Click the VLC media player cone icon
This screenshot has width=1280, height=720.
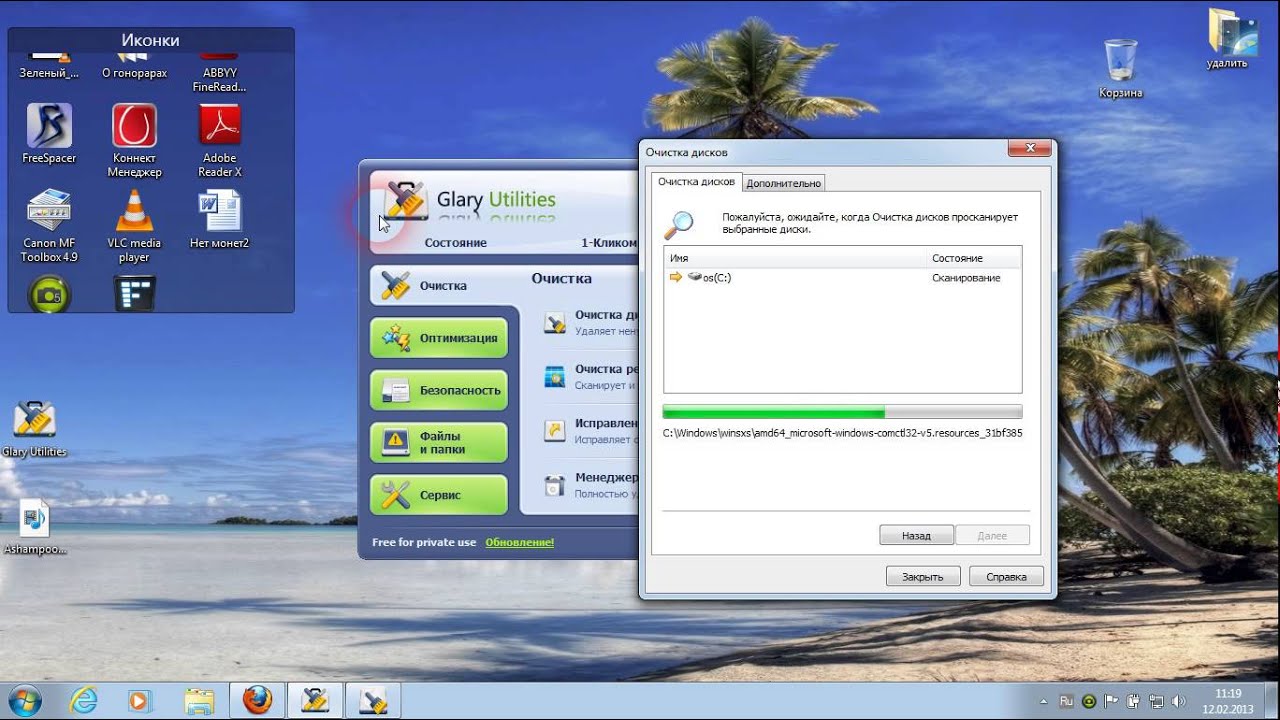coord(134,210)
